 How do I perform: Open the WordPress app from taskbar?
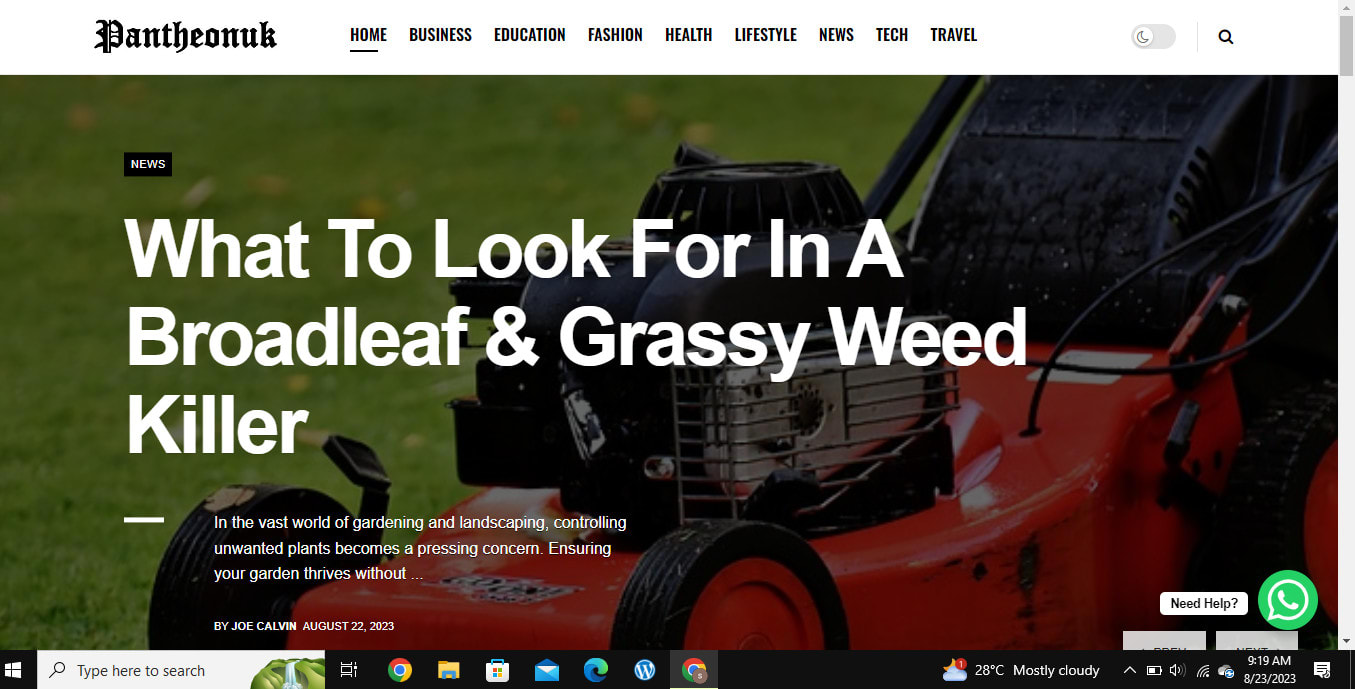click(x=645, y=670)
